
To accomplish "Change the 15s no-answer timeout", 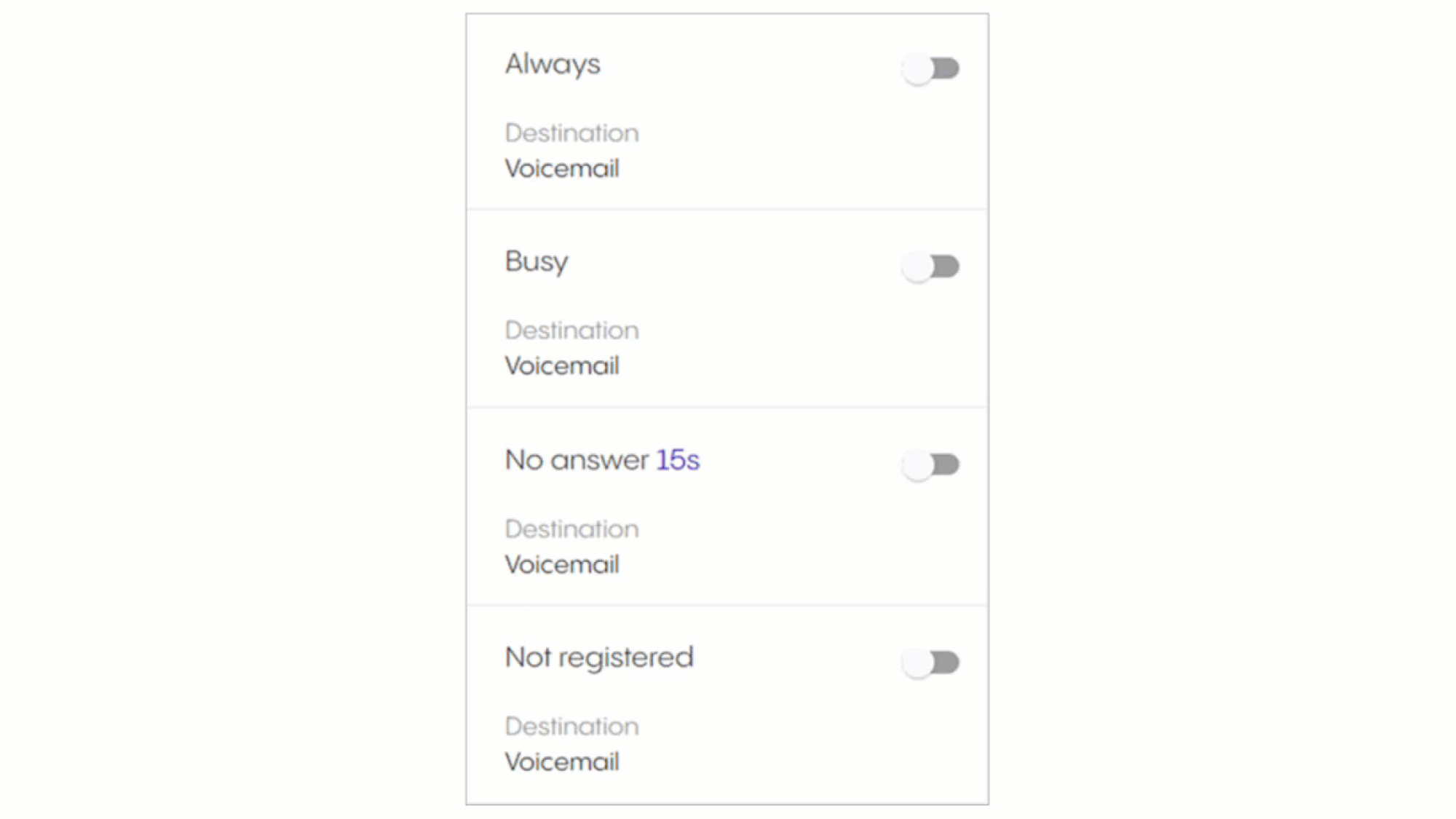I will tap(678, 460).
